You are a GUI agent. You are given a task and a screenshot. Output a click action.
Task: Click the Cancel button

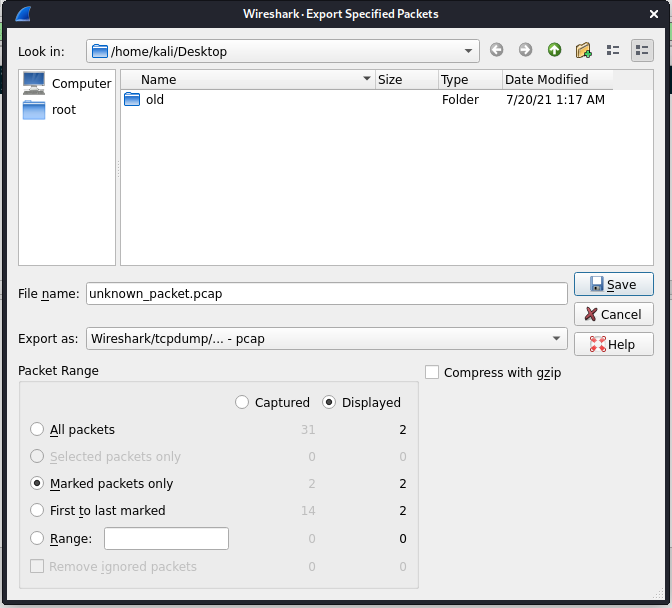point(613,314)
